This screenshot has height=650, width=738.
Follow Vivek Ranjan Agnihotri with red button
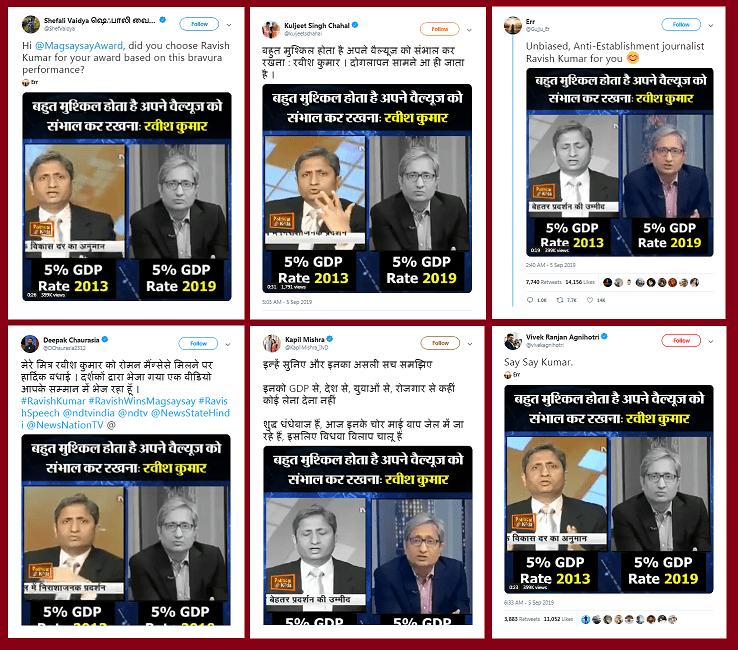click(681, 340)
